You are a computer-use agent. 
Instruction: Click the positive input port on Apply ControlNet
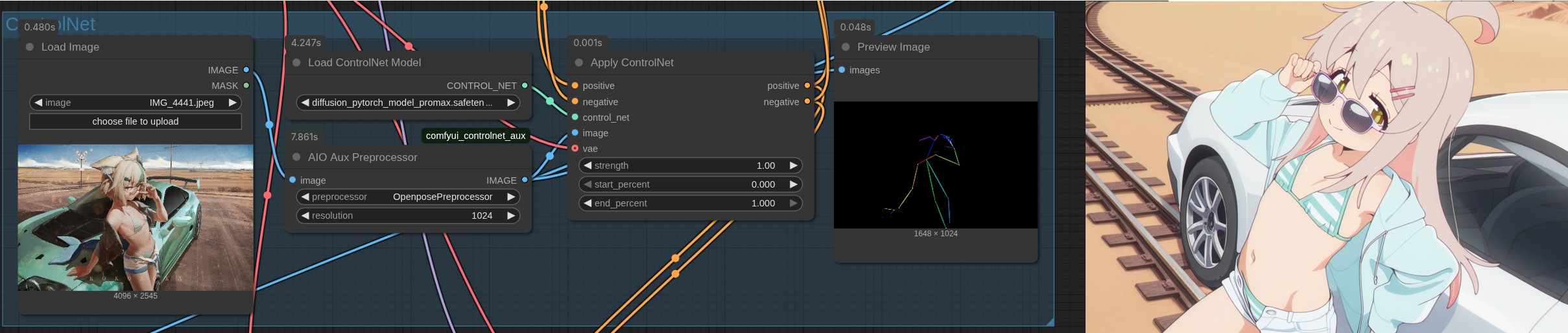575,86
